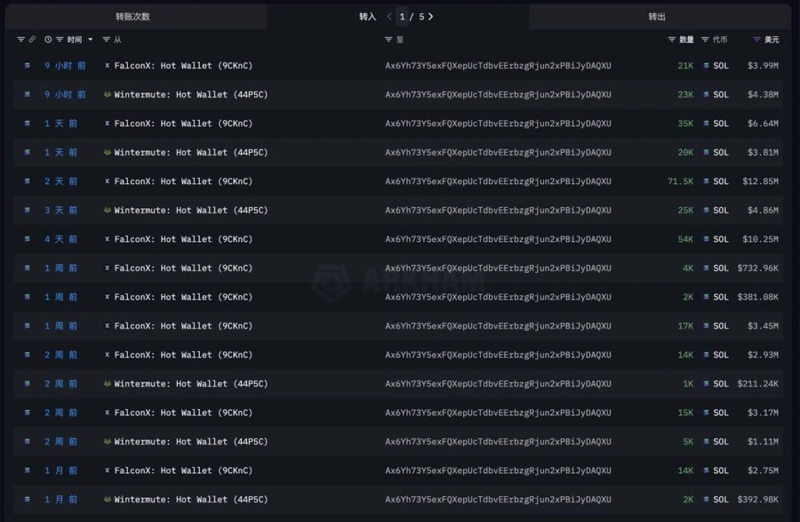Click the clock icon beside 时间
Image resolution: width=800 pixels, height=522 pixels.
tap(48, 40)
